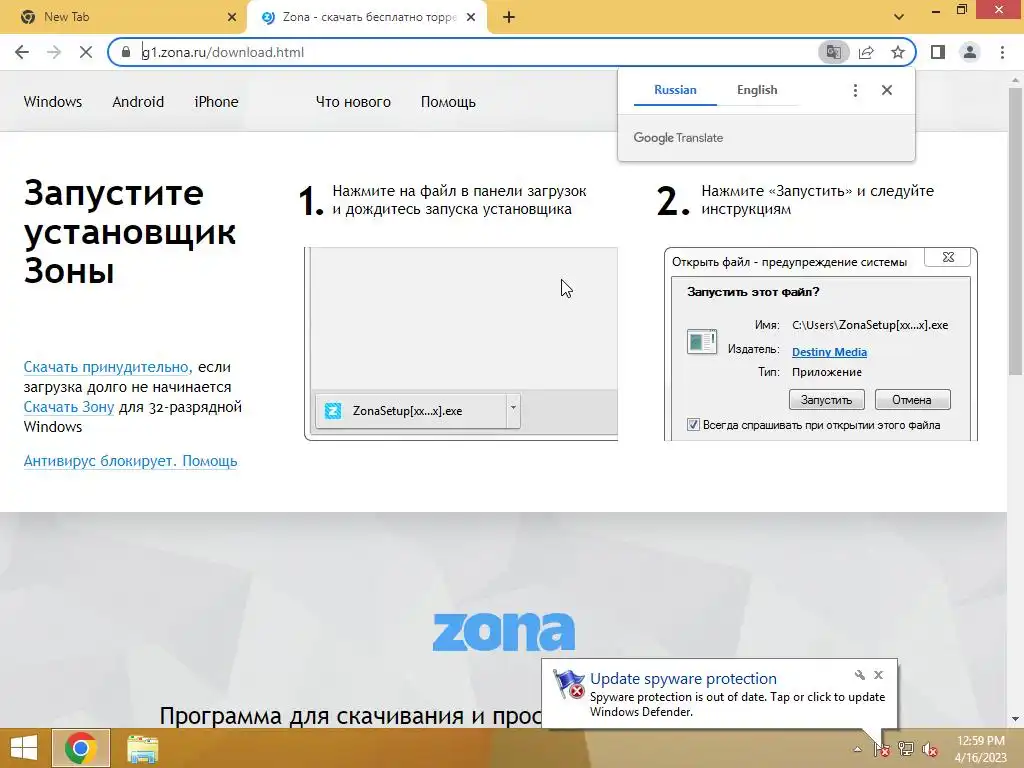The height and width of the screenshot is (768, 1024).
Task: Open the Google Translate address bar icon
Action: tap(833, 52)
